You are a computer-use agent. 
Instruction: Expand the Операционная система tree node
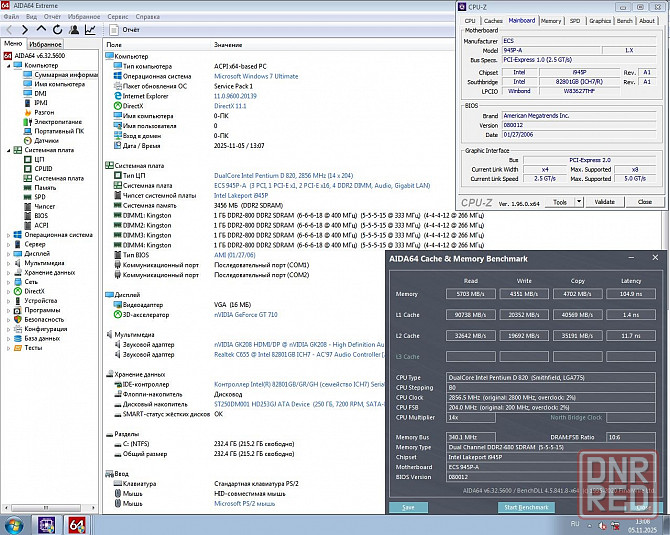coord(8,234)
